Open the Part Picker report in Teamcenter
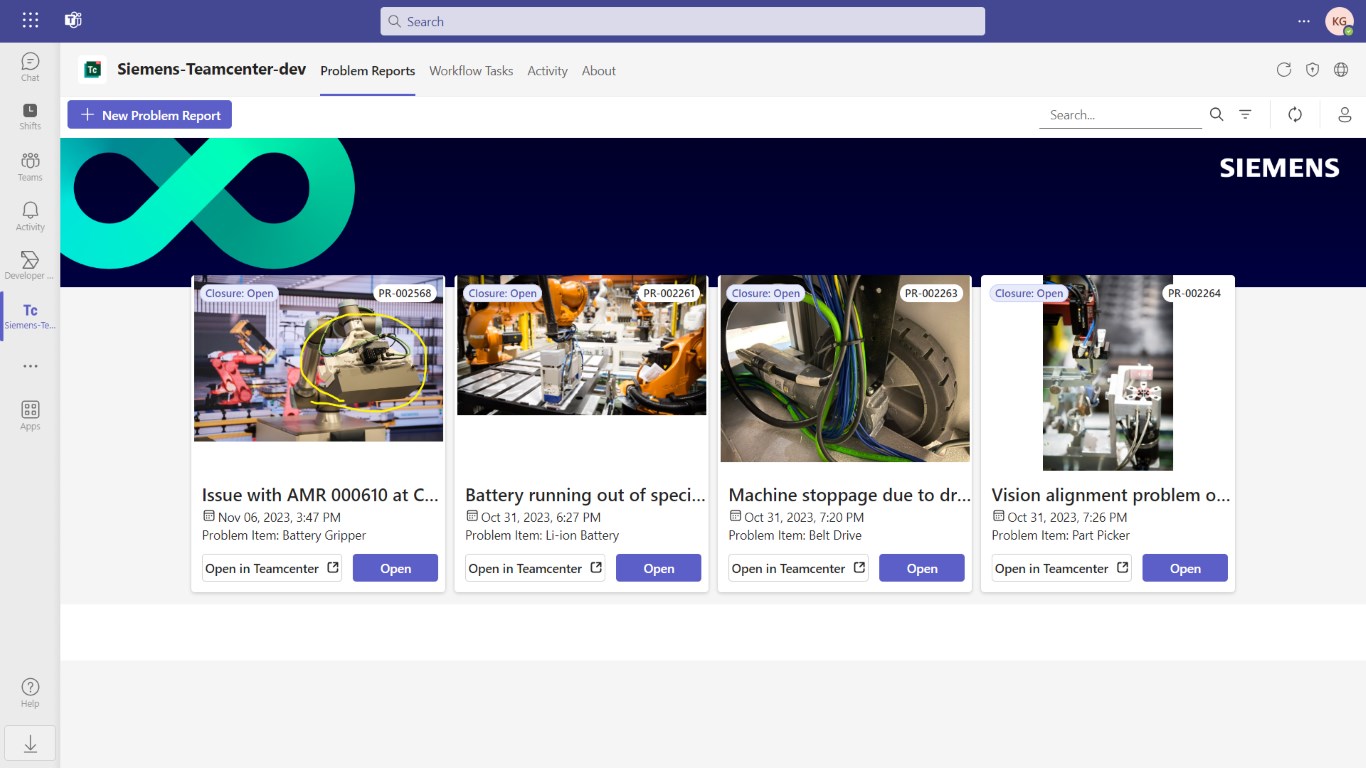This screenshot has width=1366, height=768. [1062, 568]
